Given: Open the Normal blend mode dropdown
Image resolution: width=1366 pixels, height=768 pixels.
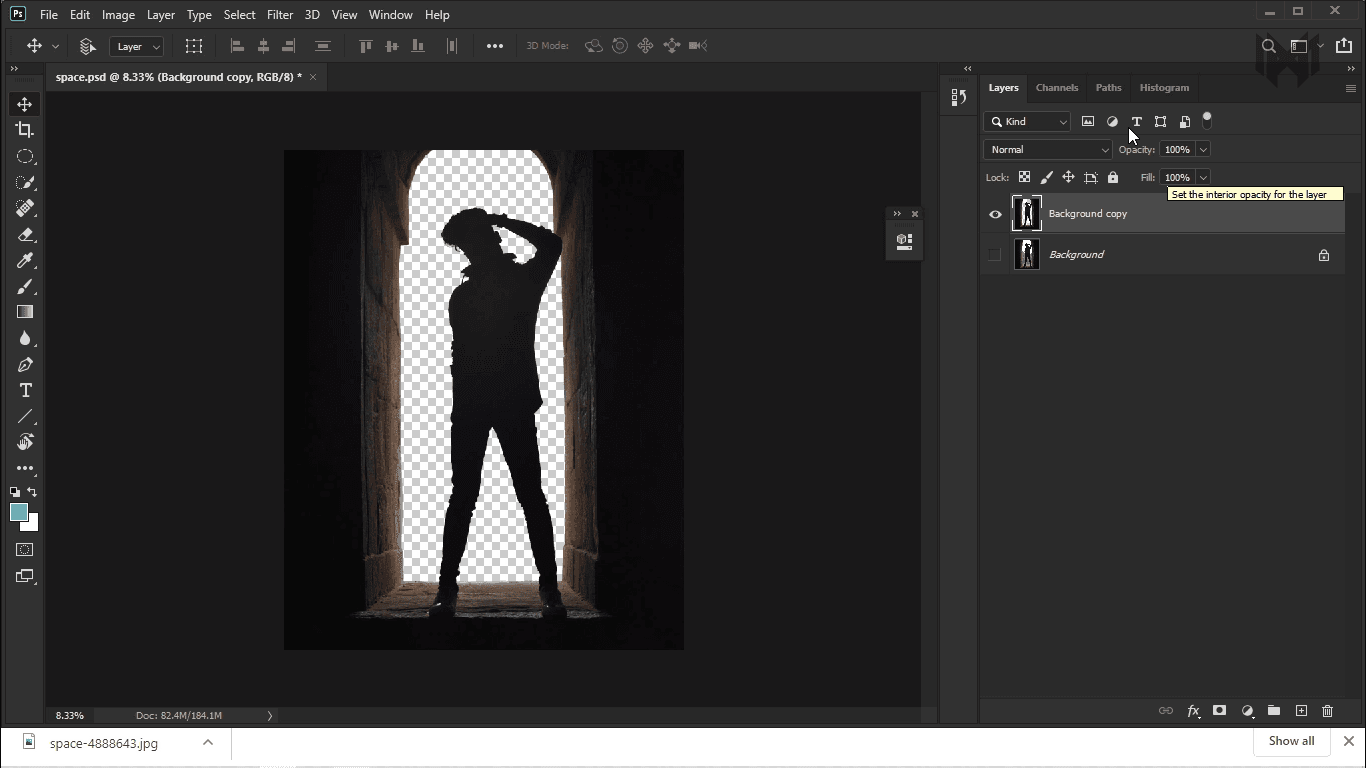Looking at the screenshot, I should coord(1048,149).
